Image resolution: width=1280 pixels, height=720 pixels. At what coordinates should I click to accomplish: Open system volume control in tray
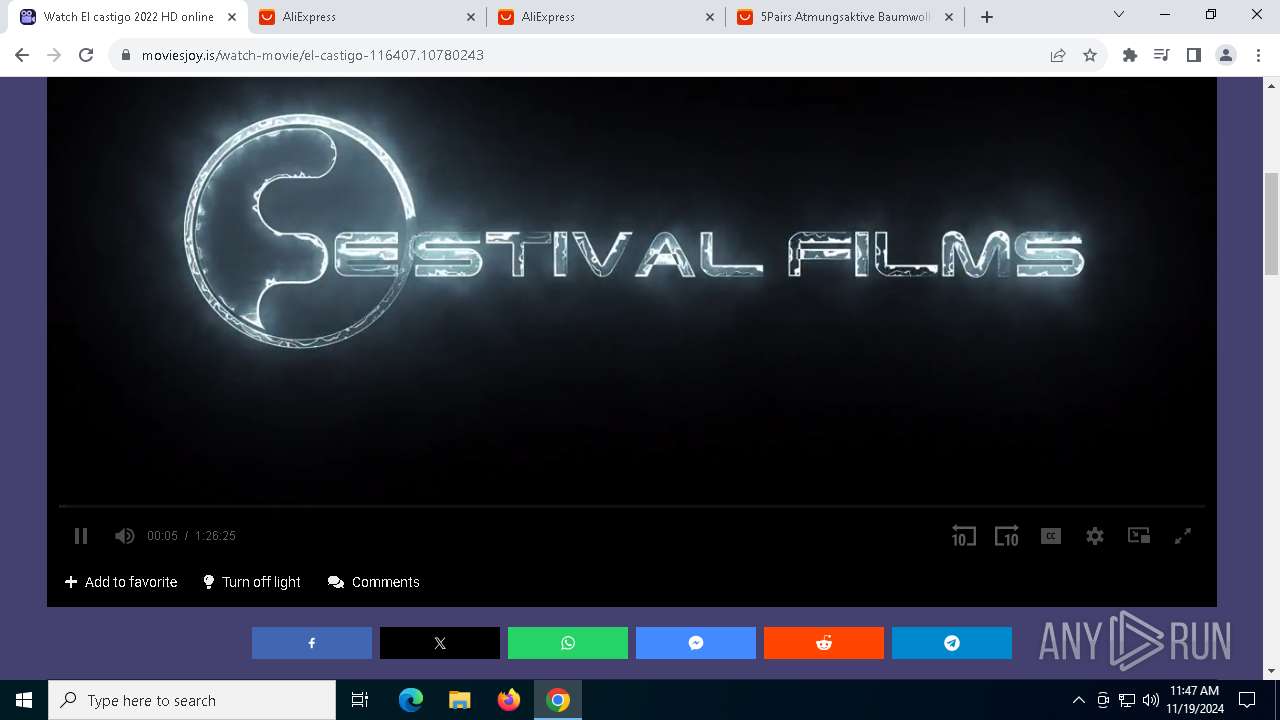[1150, 700]
